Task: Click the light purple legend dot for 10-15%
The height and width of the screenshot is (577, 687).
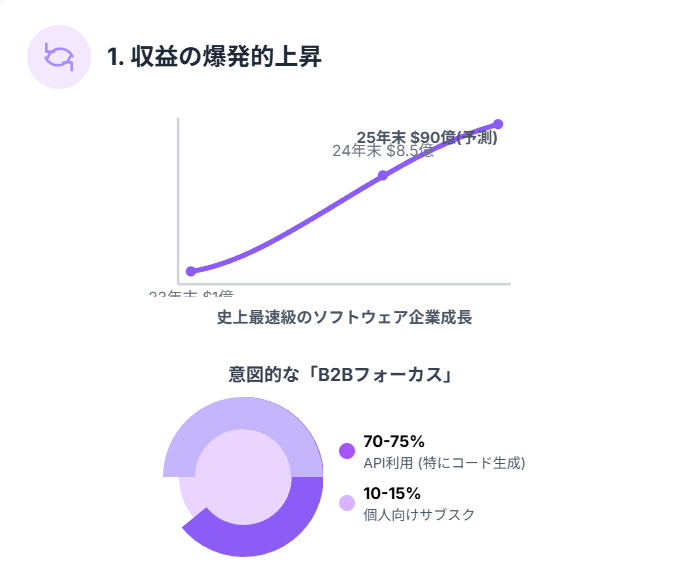Action: (347, 503)
